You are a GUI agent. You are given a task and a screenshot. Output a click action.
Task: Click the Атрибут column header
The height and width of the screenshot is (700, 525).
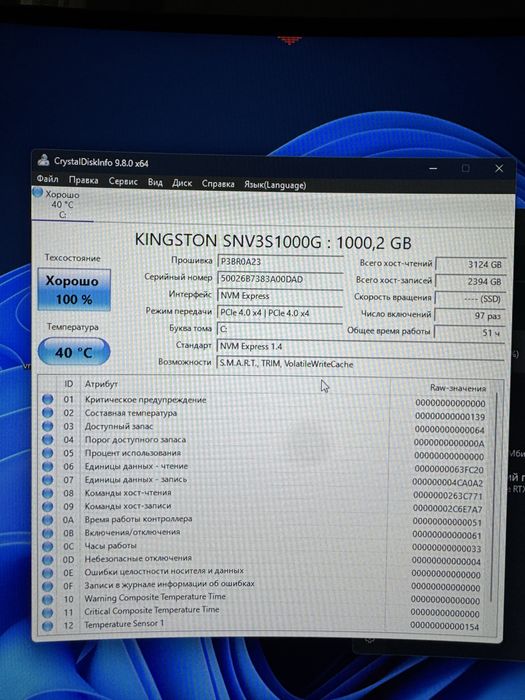(x=101, y=384)
